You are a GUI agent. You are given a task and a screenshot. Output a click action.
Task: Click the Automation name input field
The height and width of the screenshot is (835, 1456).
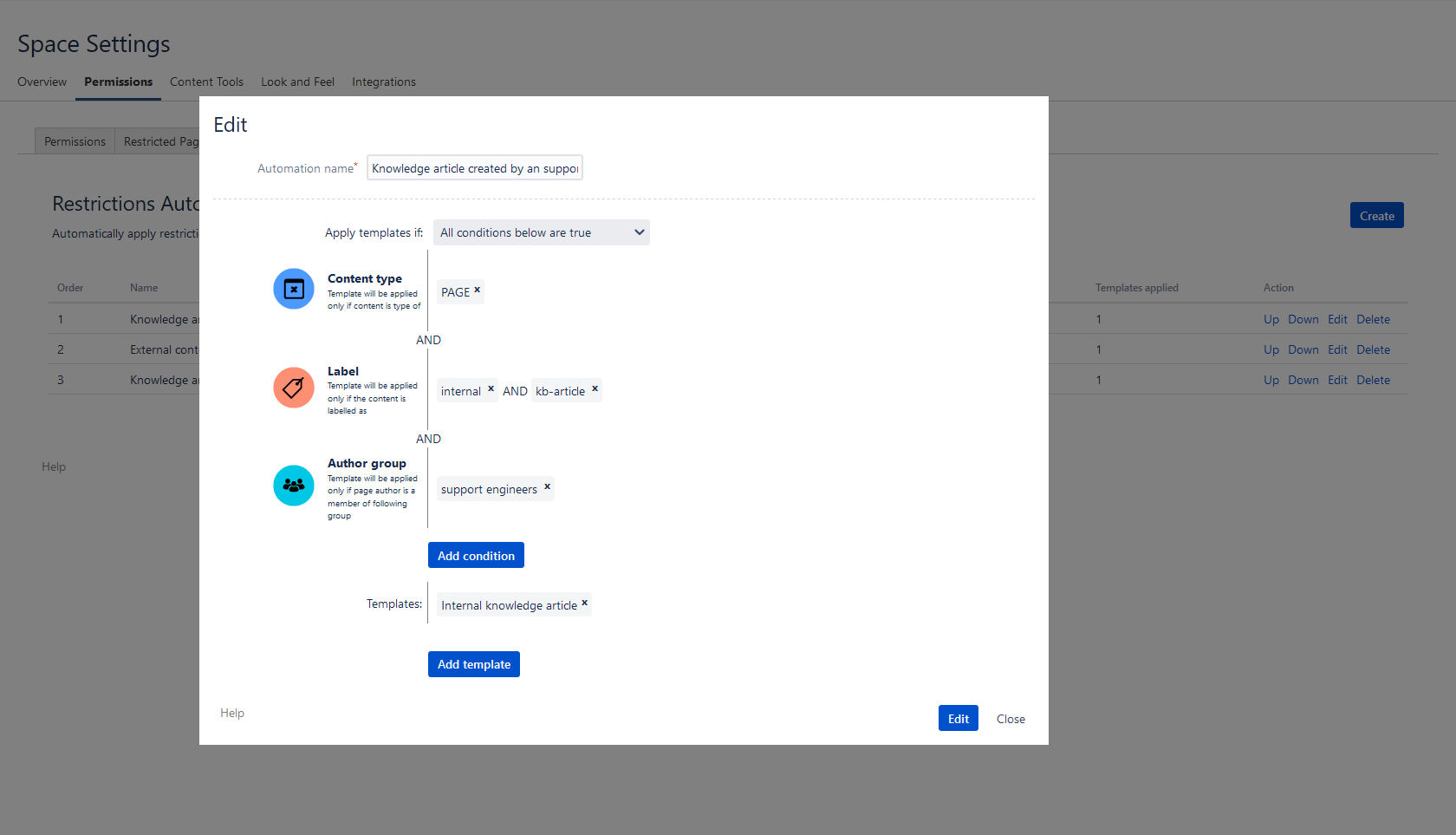pos(475,168)
